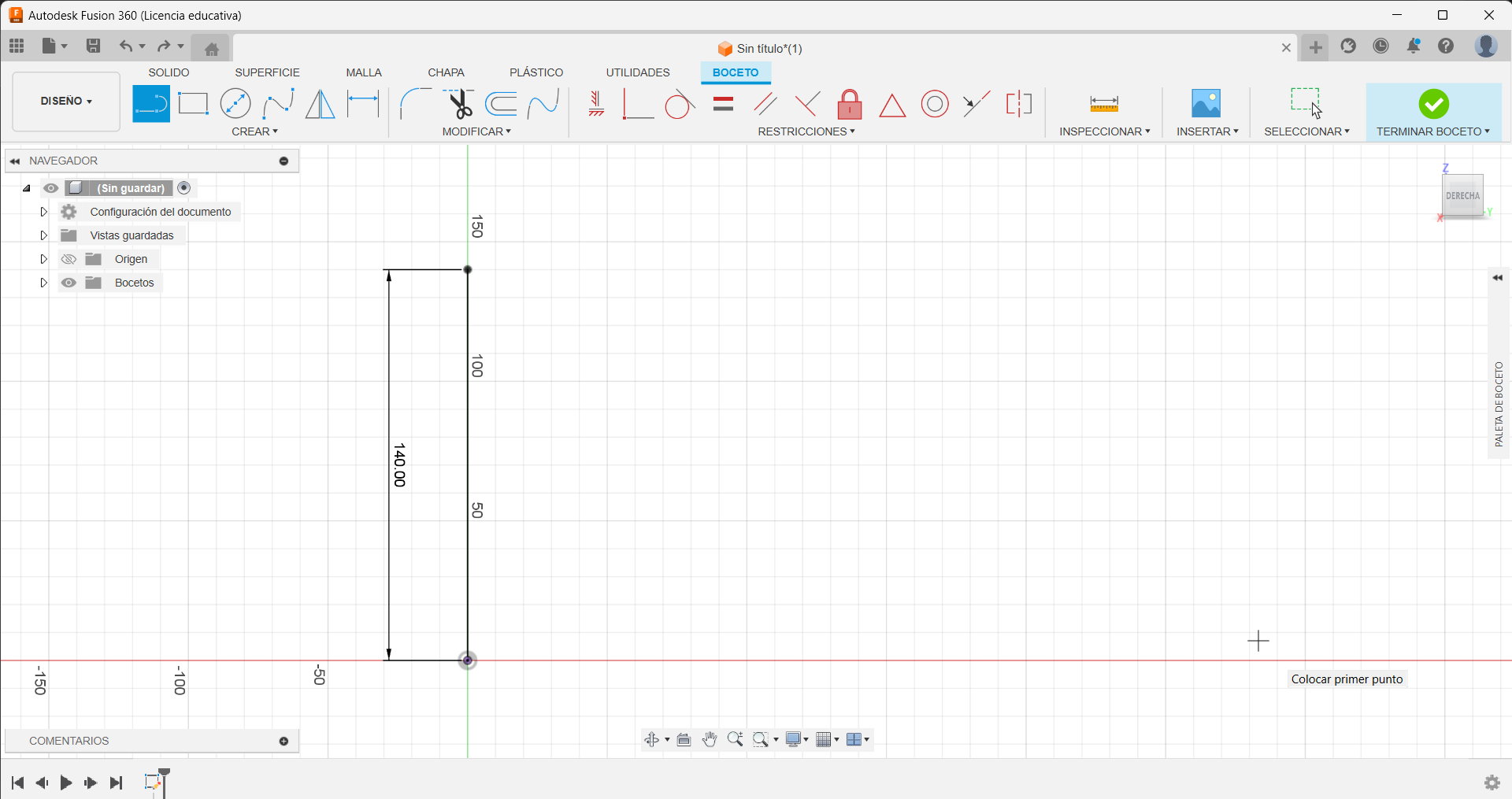
Task: Select the Offset tool
Action: pyautogui.click(x=502, y=104)
